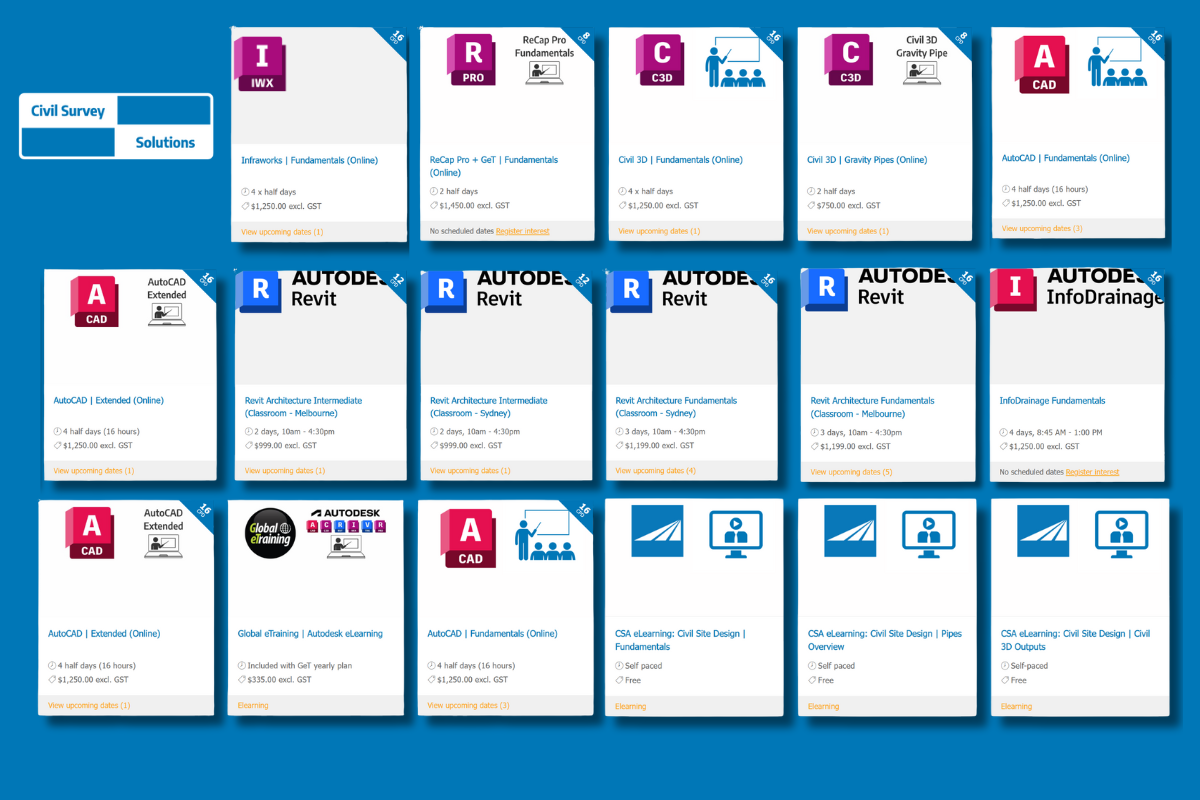Click laptop icon under 'Civil 3D Gravity Pipe'
The image size is (1200, 800).
(x=921, y=71)
